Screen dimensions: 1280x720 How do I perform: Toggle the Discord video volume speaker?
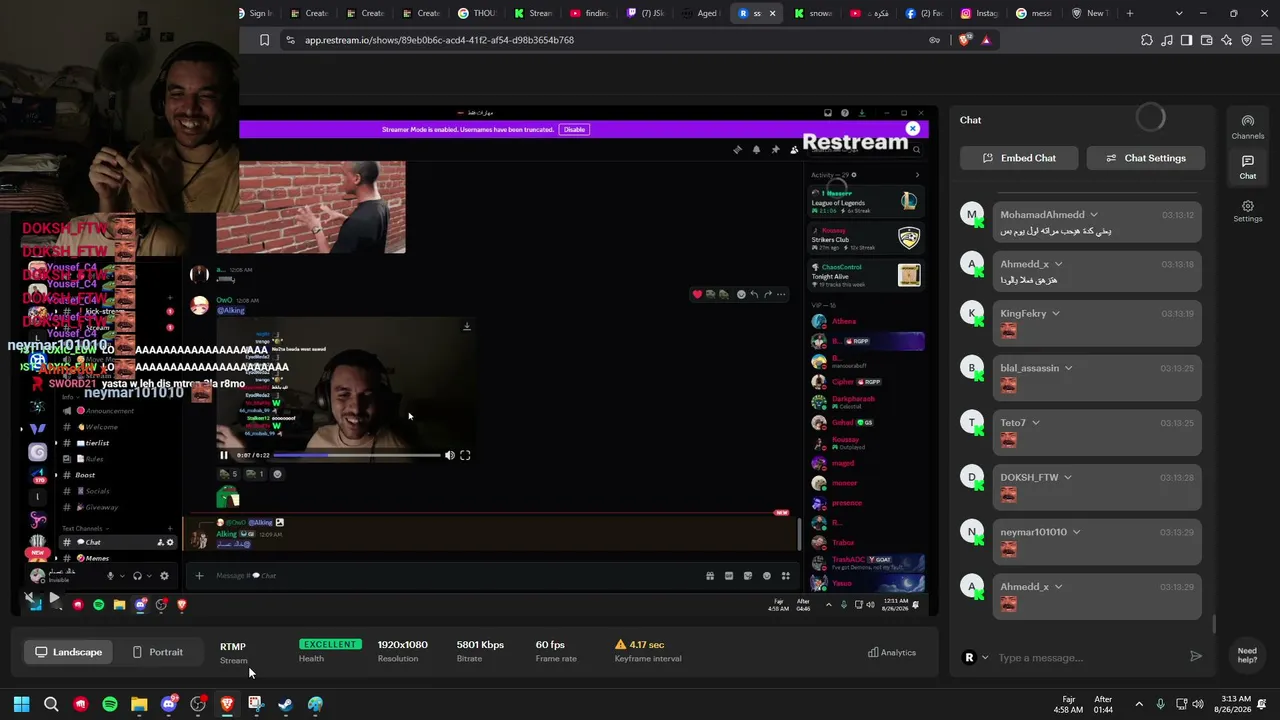click(450, 455)
